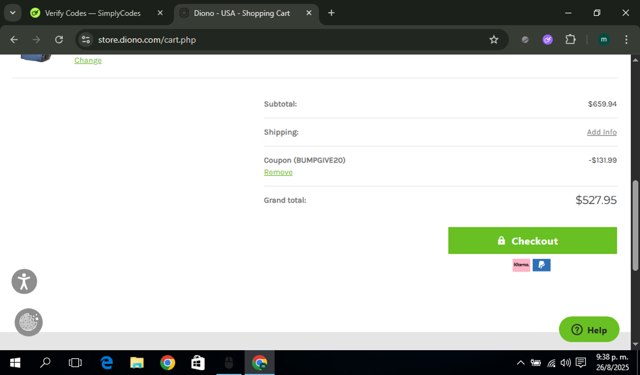Viewport: 640px width, 375px height.
Task: Open the dark mouse app taskbar icon
Action: 229,362
